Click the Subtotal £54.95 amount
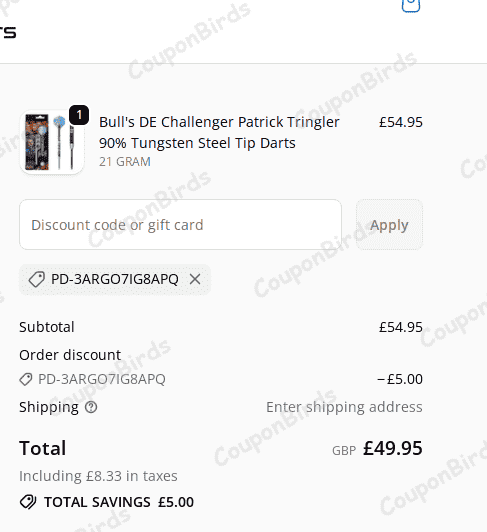This screenshot has height=532, width=487. [x=401, y=327]
